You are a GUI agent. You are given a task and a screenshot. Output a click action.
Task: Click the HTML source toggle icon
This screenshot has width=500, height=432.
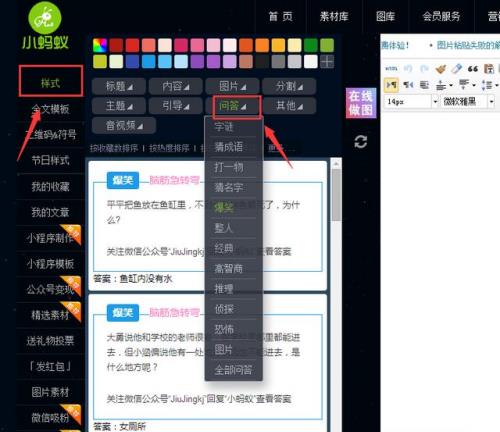tap(391, 69)
